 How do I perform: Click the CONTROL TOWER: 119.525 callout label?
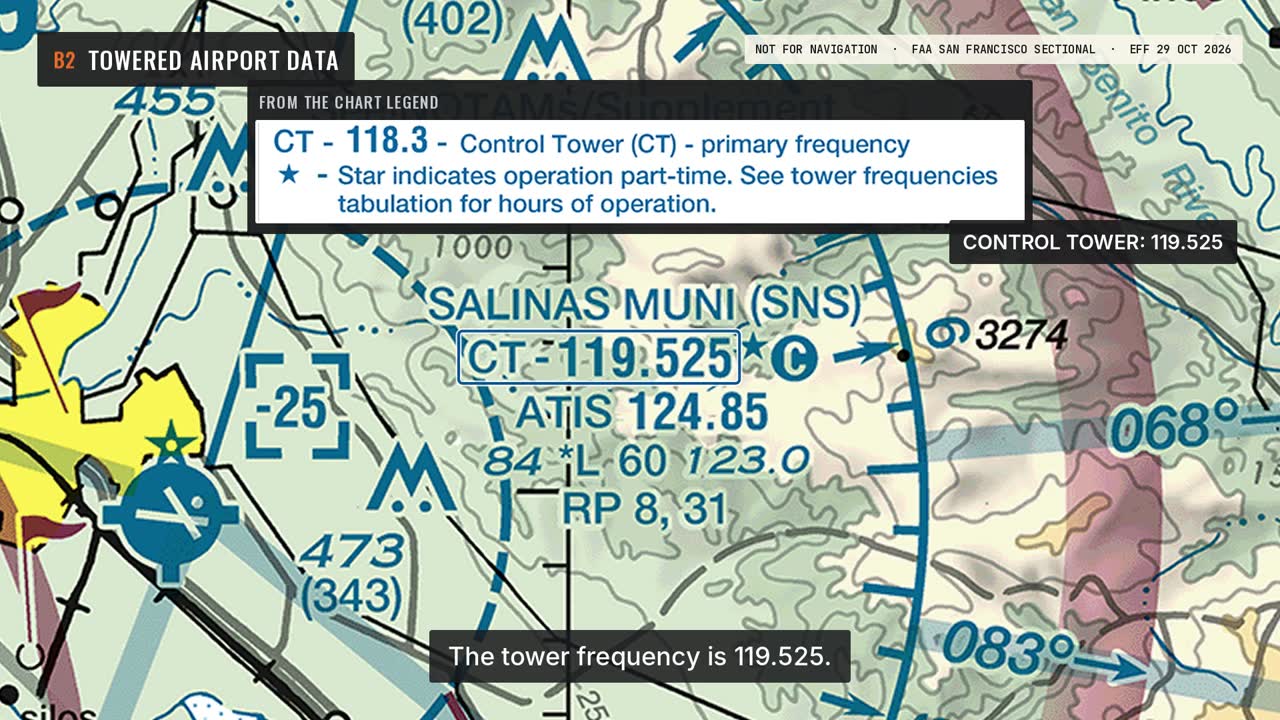[1092, 242]
